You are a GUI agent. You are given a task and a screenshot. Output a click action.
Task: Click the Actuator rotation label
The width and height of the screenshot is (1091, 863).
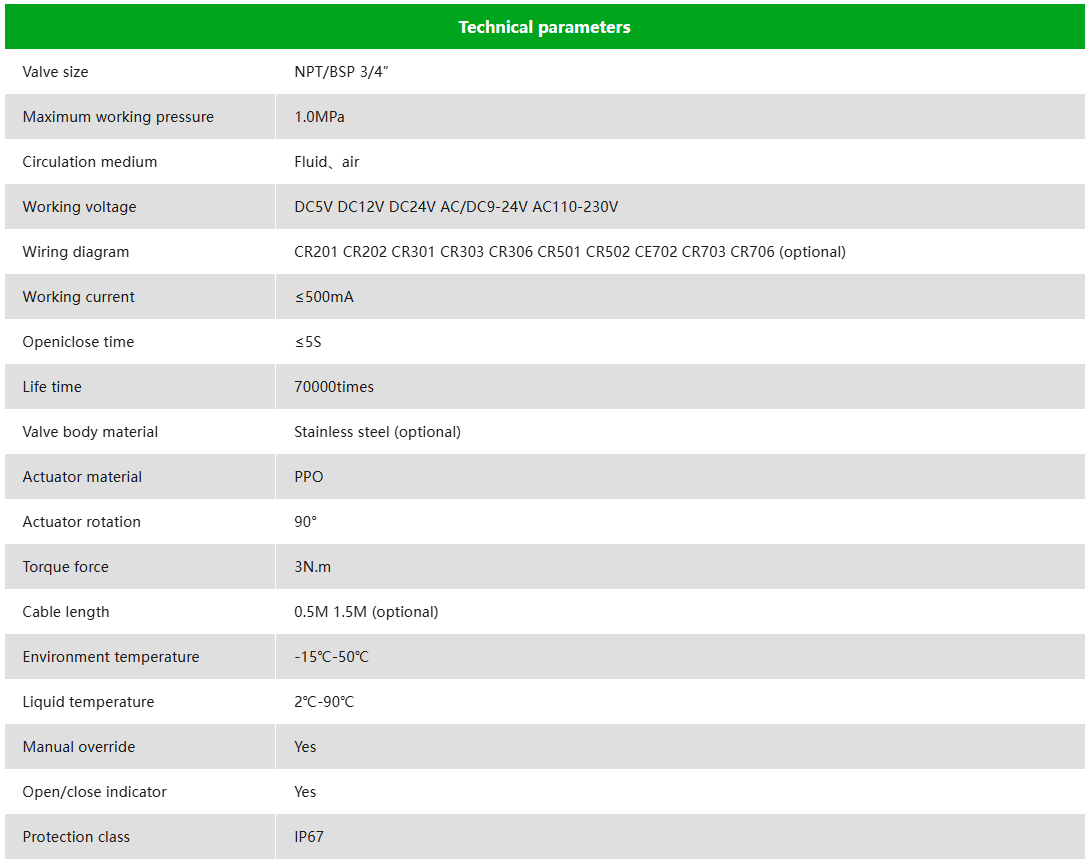(x=82, y=522)
